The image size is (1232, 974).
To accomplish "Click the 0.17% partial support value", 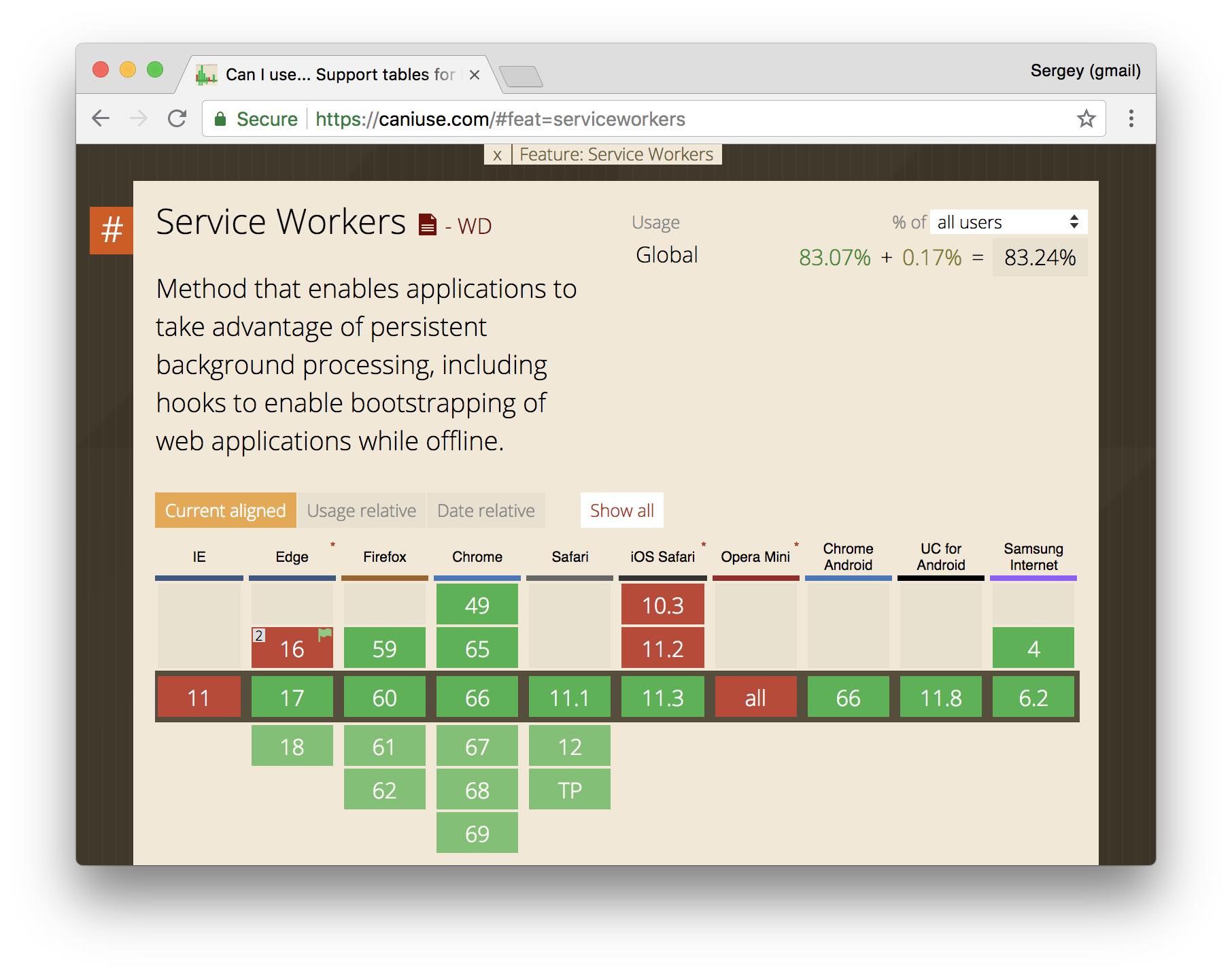I will (931, 258).
